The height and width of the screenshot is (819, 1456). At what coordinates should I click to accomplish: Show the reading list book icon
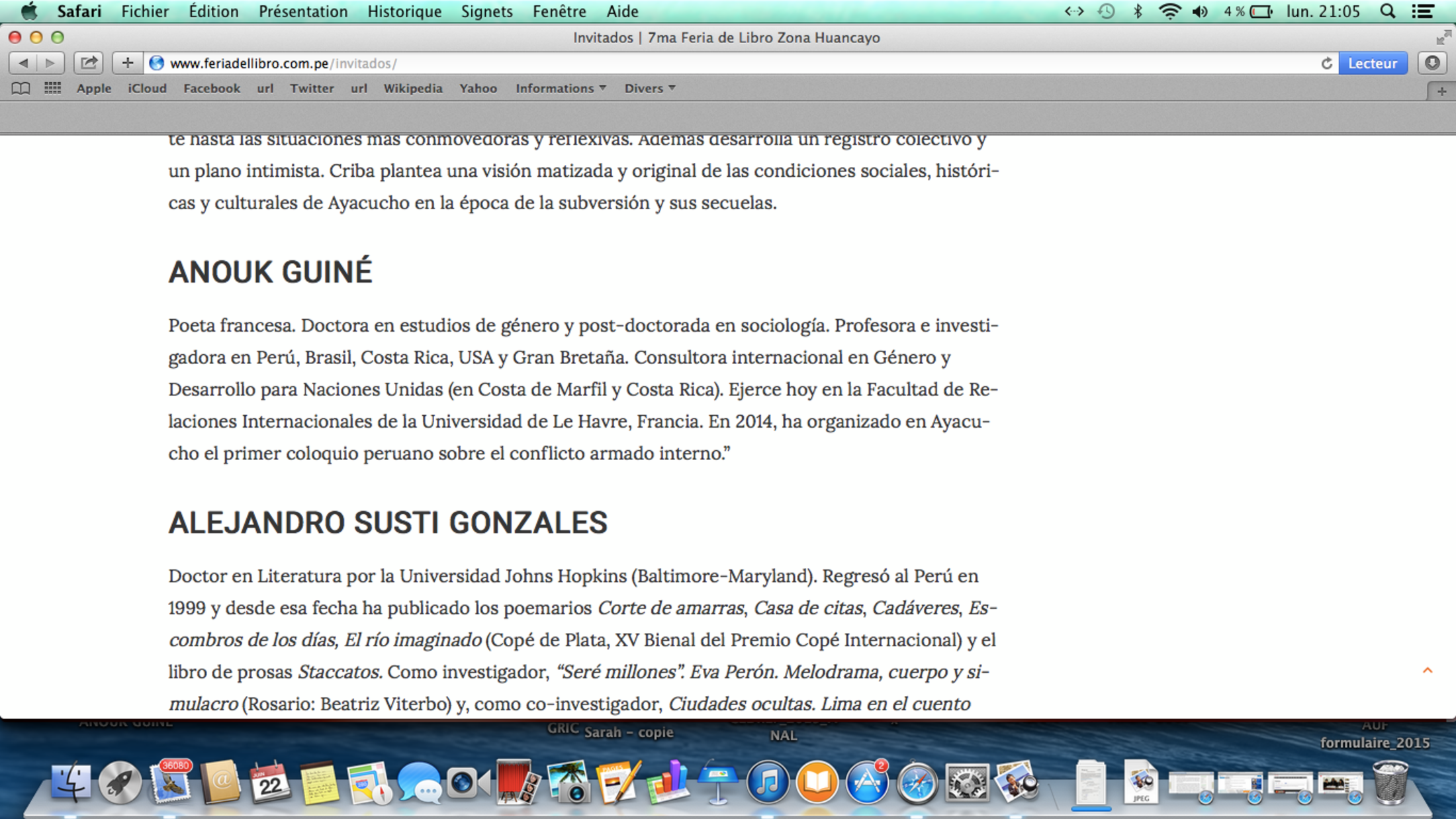pos(21,88)
